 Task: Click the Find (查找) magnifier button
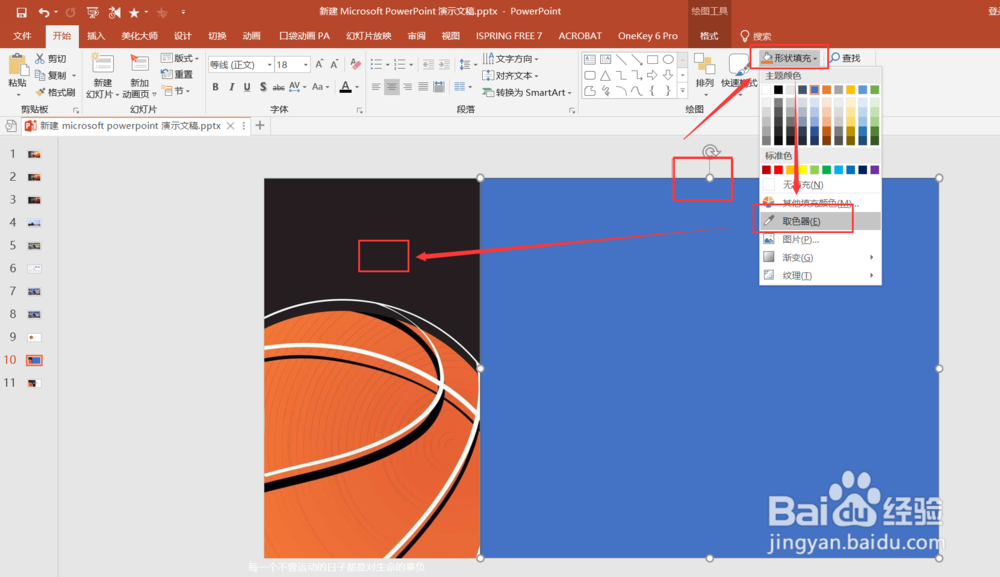point(844,58)
